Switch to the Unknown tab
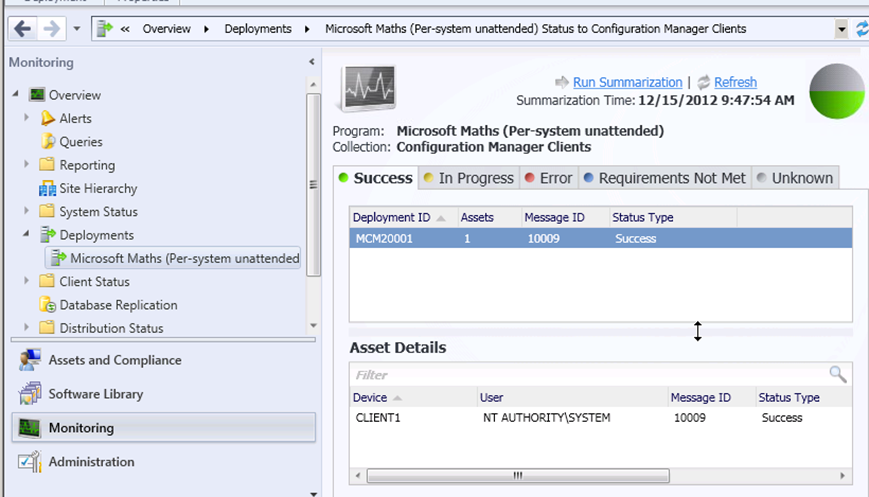The width and height of the screenshot is (869, 497). point(795,178)
